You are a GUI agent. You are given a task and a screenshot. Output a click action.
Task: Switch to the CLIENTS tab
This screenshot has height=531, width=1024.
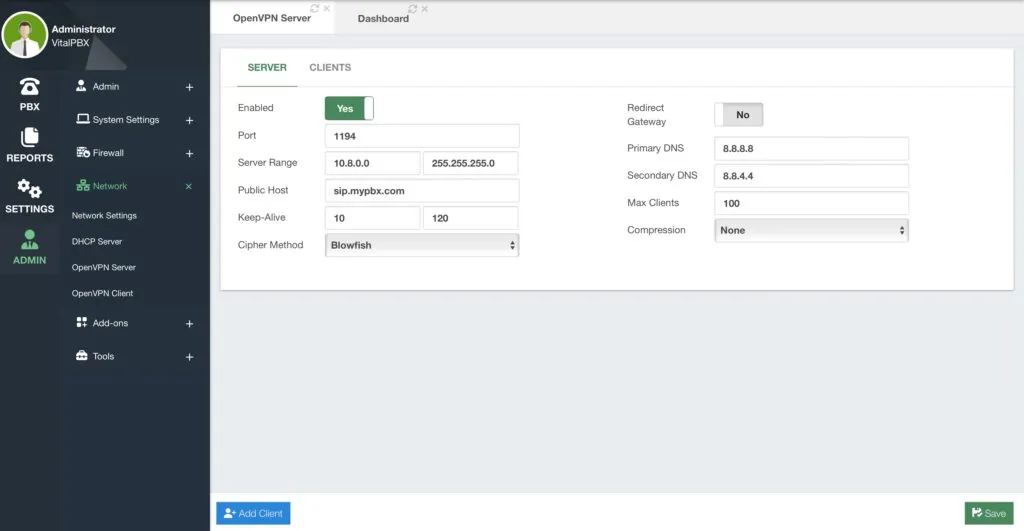330,67
